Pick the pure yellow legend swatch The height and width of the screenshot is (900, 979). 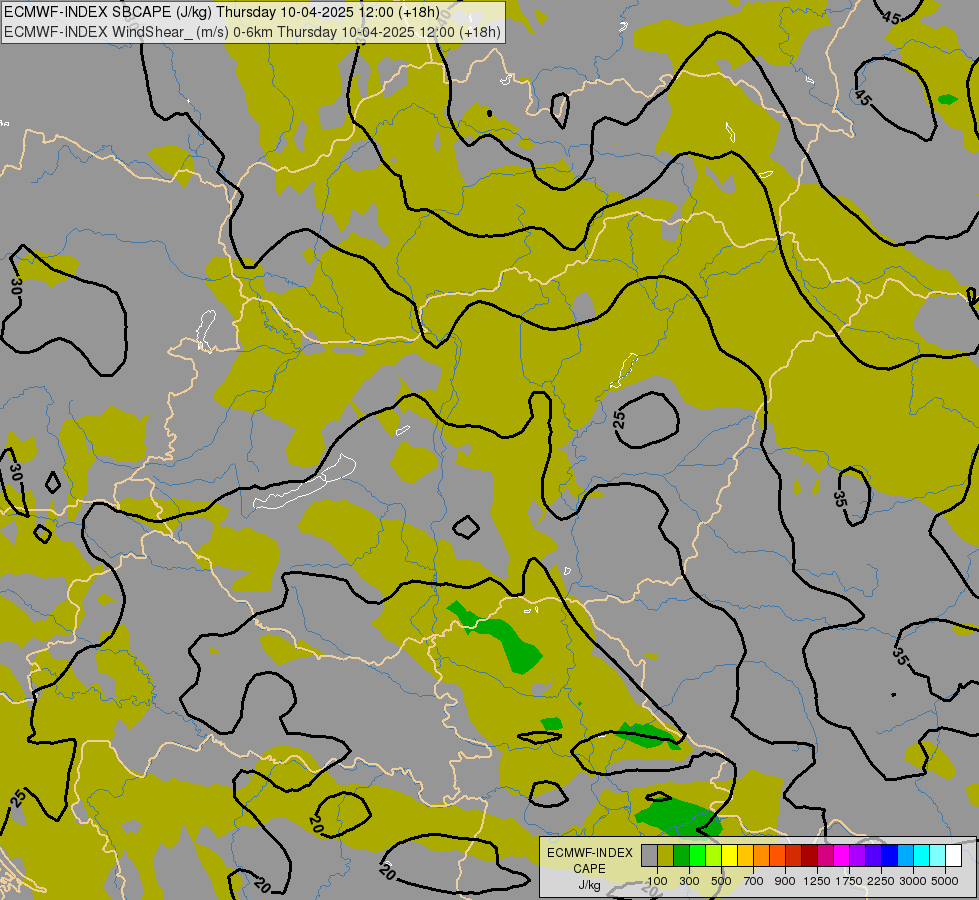point(729,855)
